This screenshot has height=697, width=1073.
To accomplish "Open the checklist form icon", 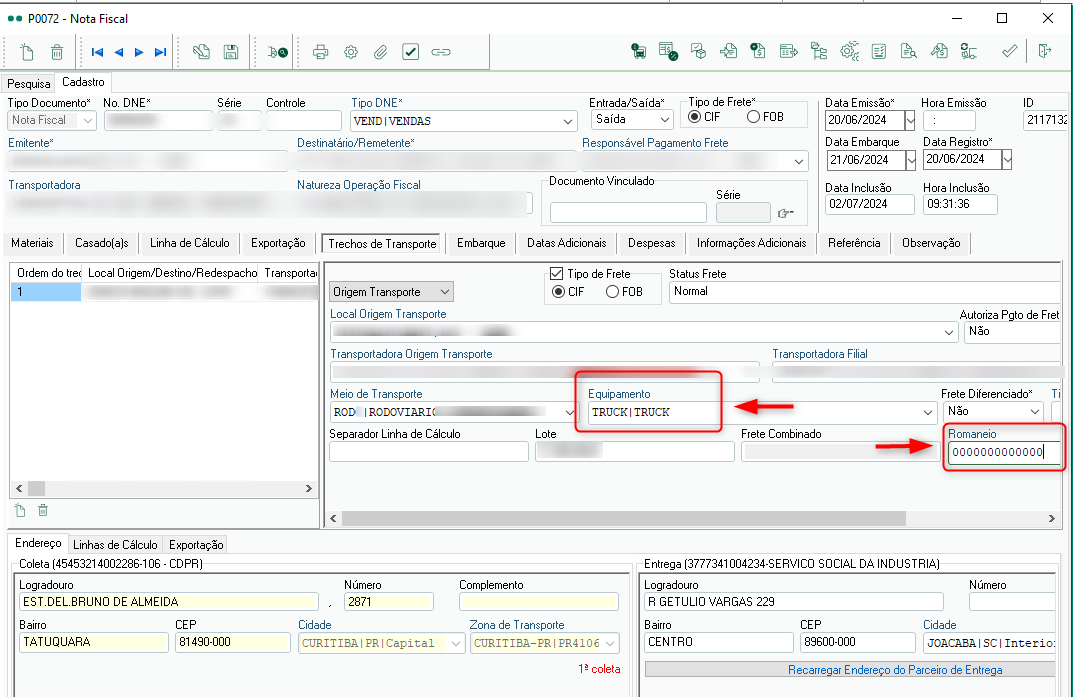I will [879, 51].
